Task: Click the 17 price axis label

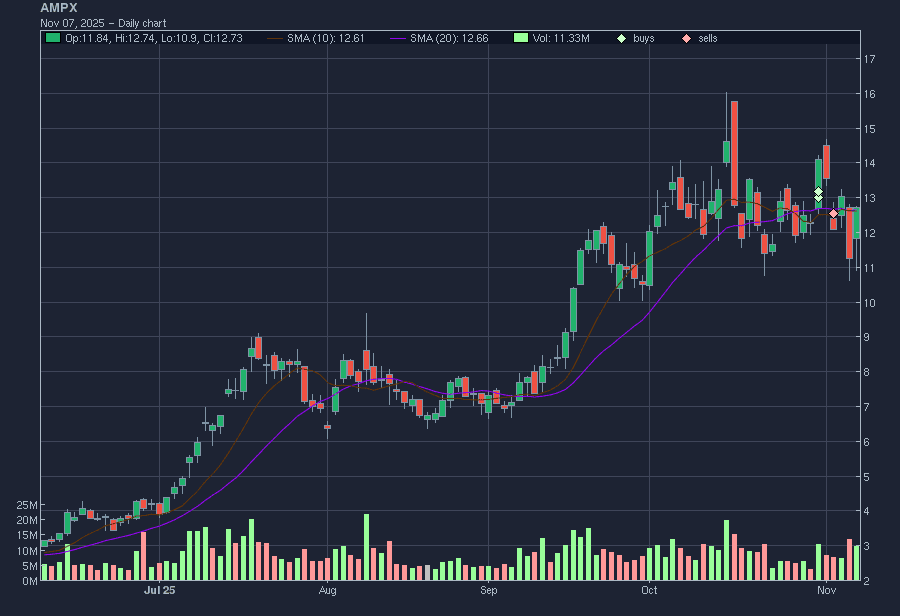Action: pos(870,59)
